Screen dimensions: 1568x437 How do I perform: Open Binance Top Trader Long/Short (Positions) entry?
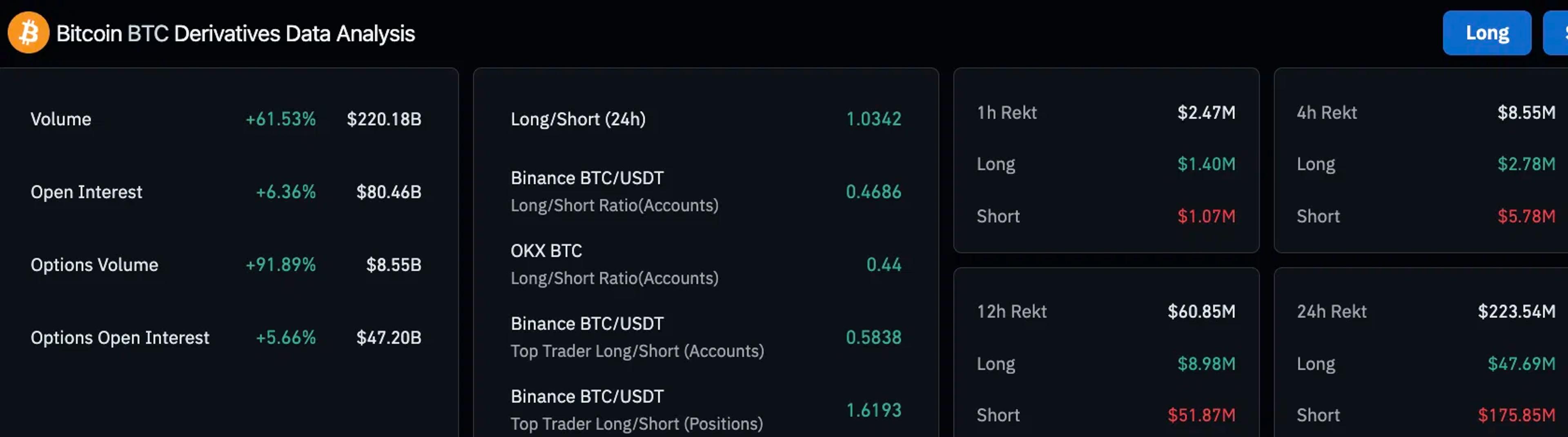pyautogui.click(x=706, y=410)
